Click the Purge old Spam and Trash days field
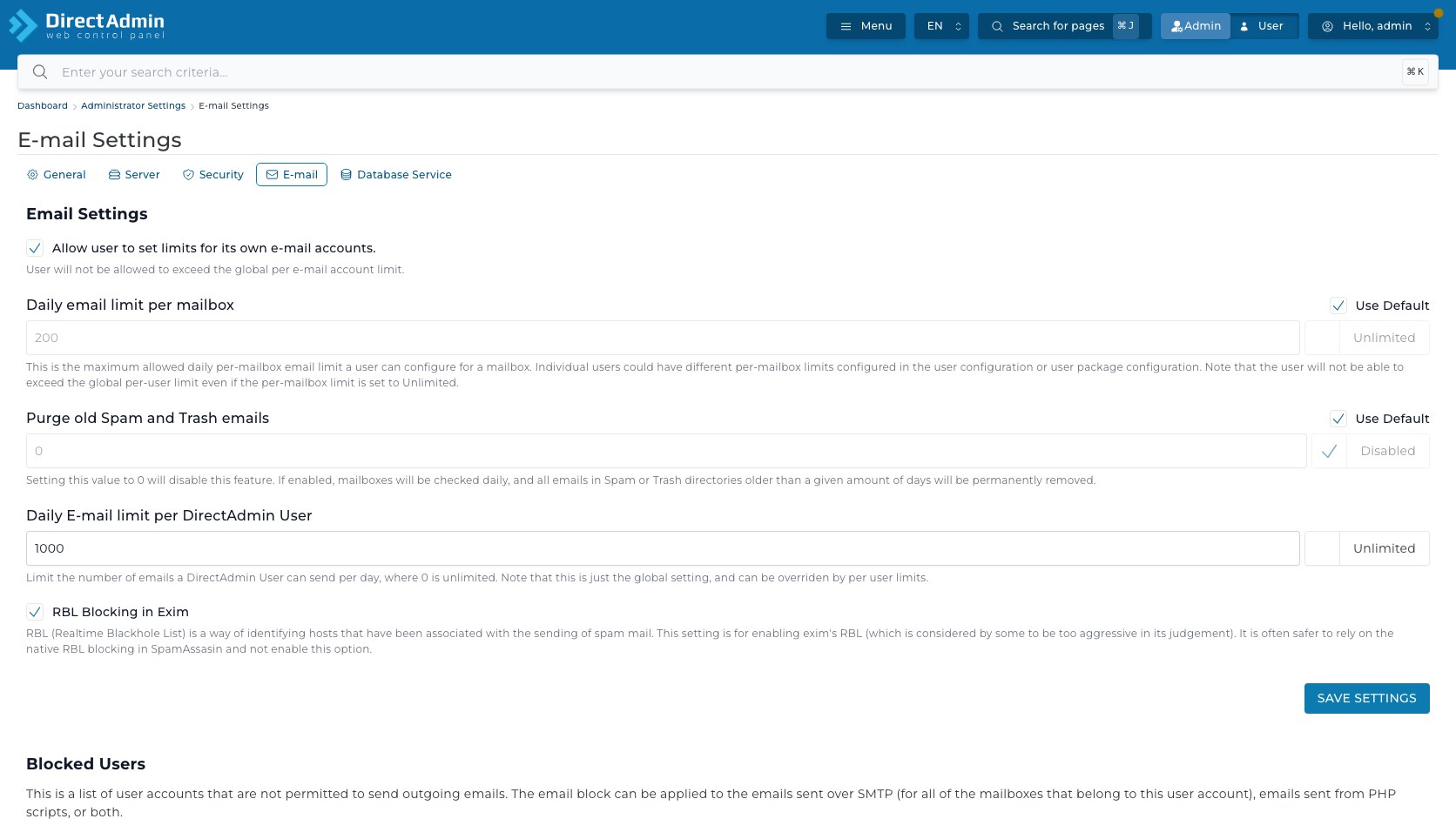This screenshot has height=819, width=1456. point(666,451)
